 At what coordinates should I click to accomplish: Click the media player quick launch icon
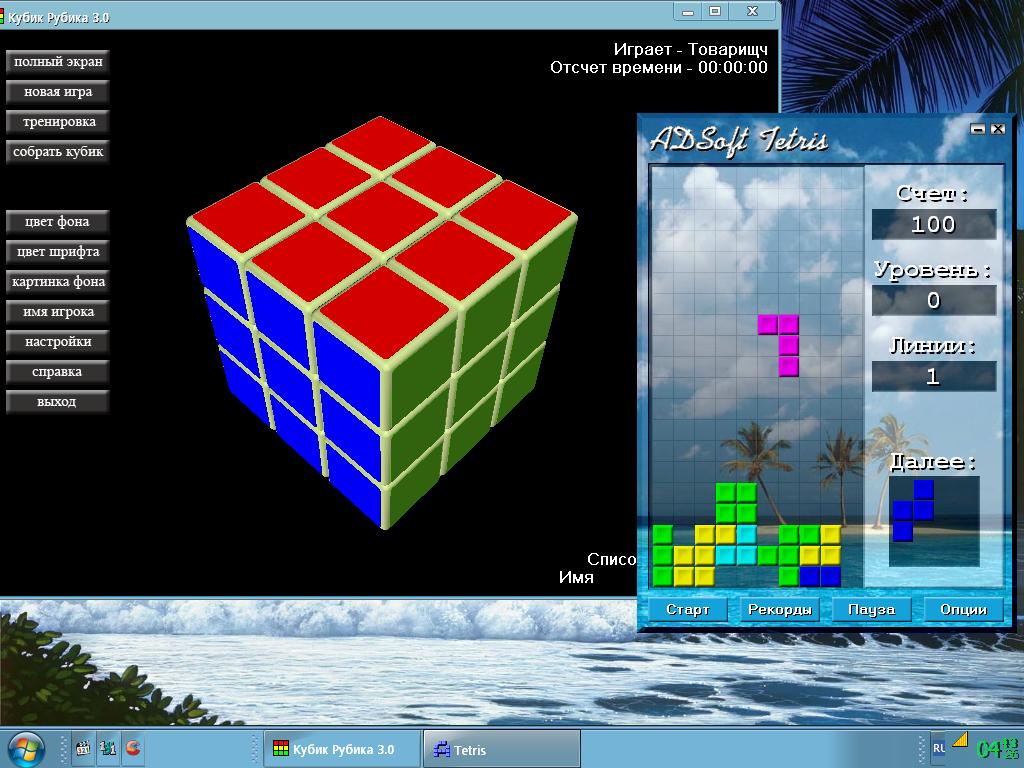pos(83,748)
